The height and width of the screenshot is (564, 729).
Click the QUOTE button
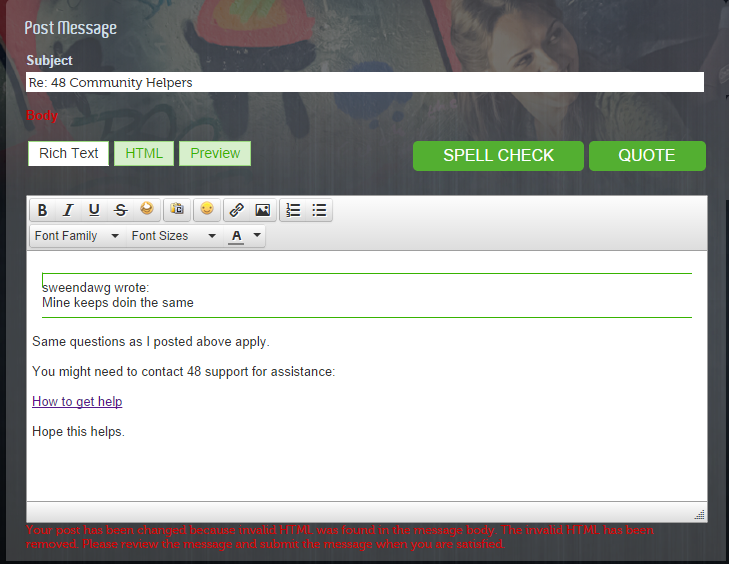click(x=647, y=156)
